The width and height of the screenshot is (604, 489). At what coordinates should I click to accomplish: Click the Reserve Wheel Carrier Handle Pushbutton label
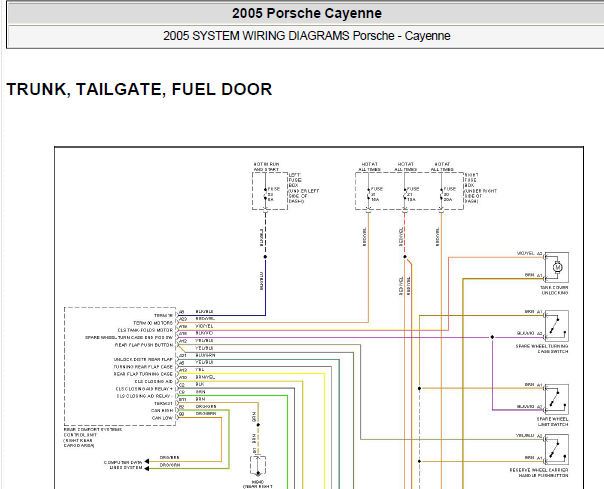click(x=539, y=473)
